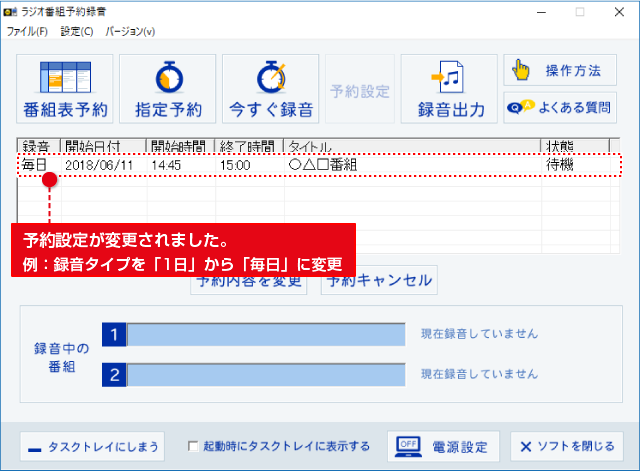The height and width of the screenshot is (472, 640).
Task: Sort by 開始日付 column header
Action: coord(103,146)
